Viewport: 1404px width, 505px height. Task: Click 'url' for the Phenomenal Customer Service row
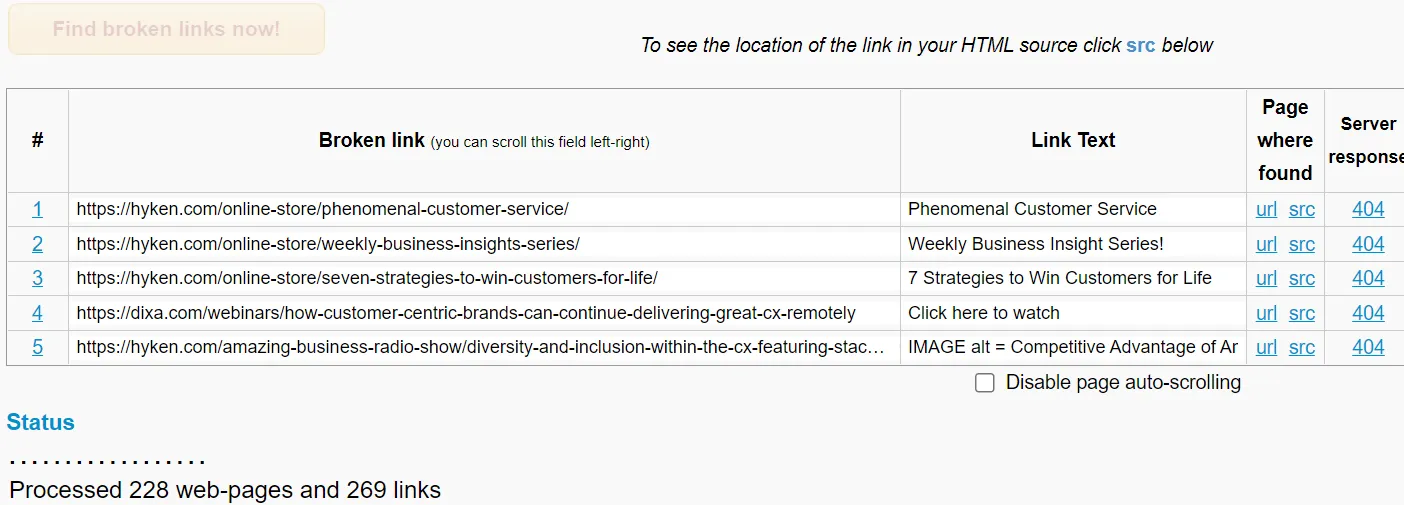click(1266, 209)
